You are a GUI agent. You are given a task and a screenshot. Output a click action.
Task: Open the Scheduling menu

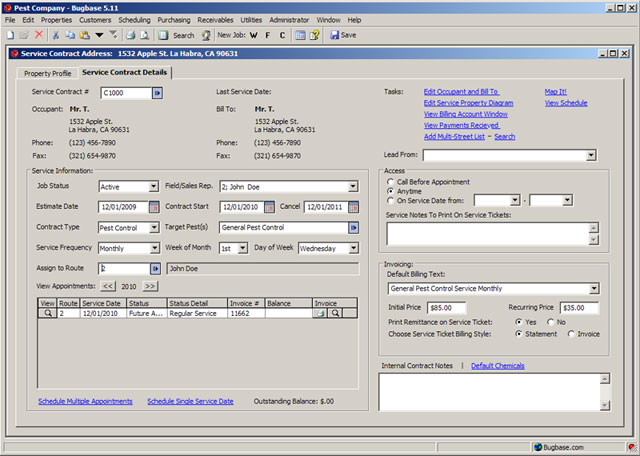pyautogui.click(x=134, y=20)
